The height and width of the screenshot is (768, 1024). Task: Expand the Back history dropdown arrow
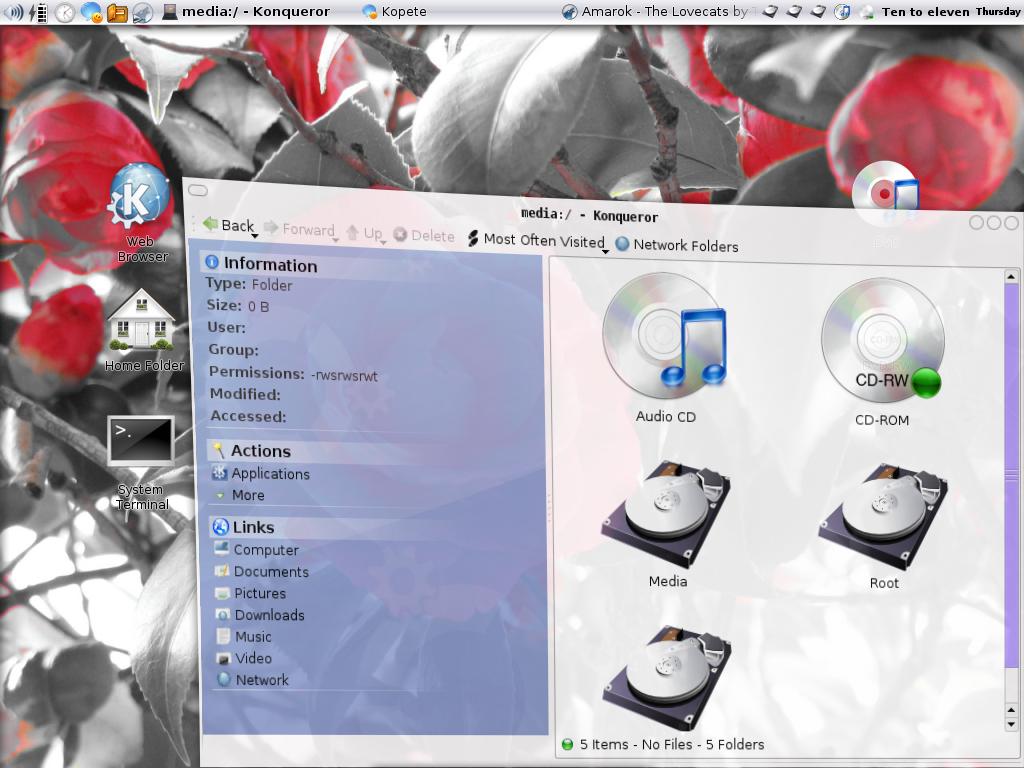pos(255,235)
